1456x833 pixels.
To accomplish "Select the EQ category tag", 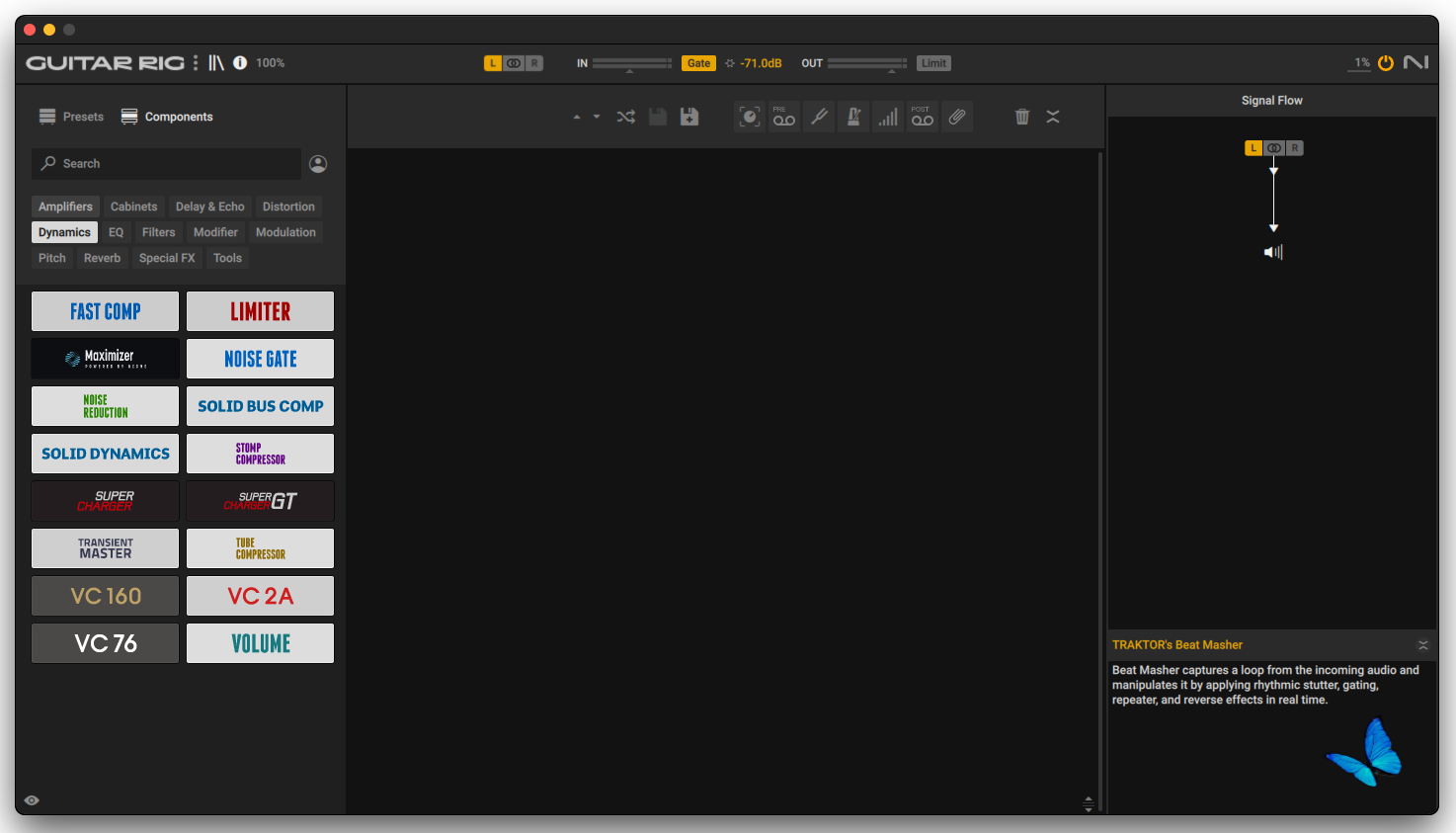I will (x=116, y=232).
